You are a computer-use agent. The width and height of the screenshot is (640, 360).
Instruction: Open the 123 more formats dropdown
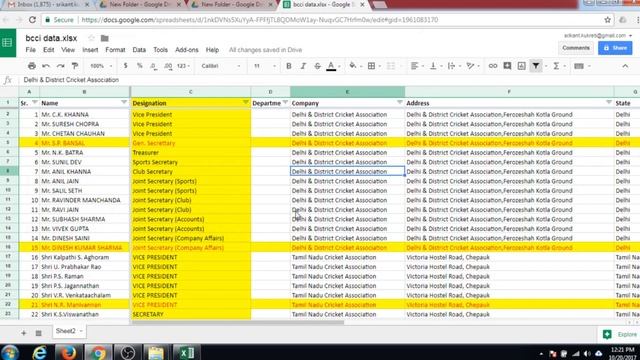183,66
